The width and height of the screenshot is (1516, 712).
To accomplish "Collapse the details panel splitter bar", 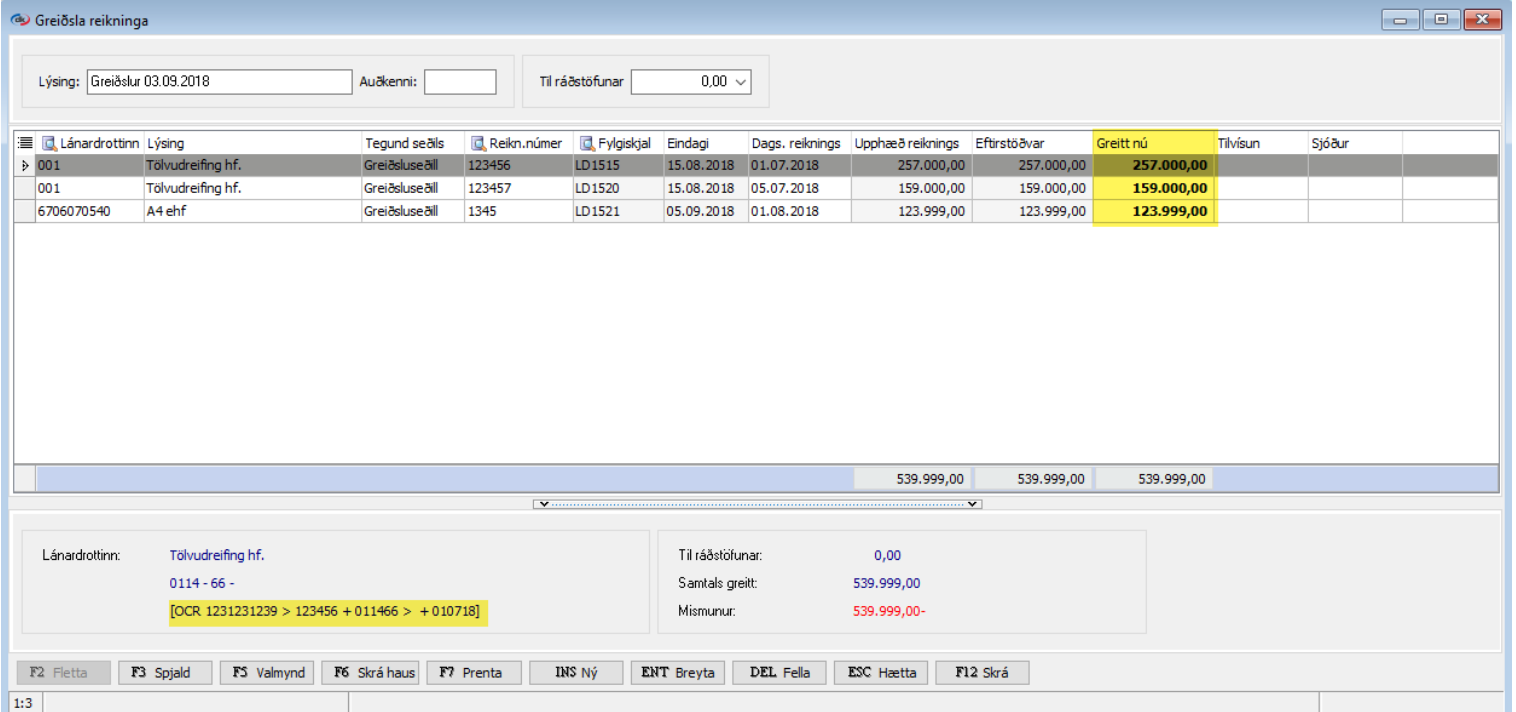I will click(758, 504).
